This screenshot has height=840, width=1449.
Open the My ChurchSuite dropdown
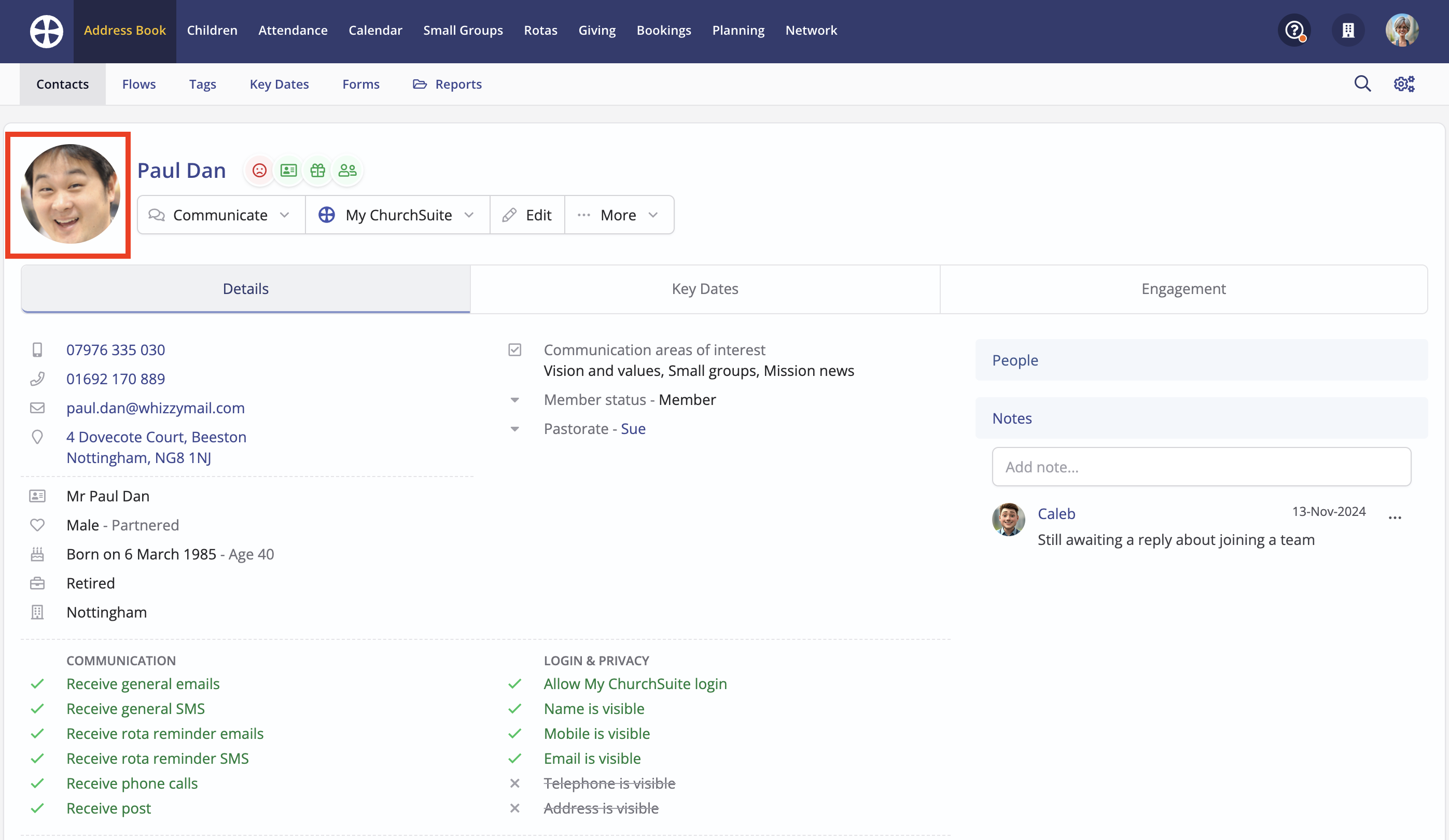[397, 215]
